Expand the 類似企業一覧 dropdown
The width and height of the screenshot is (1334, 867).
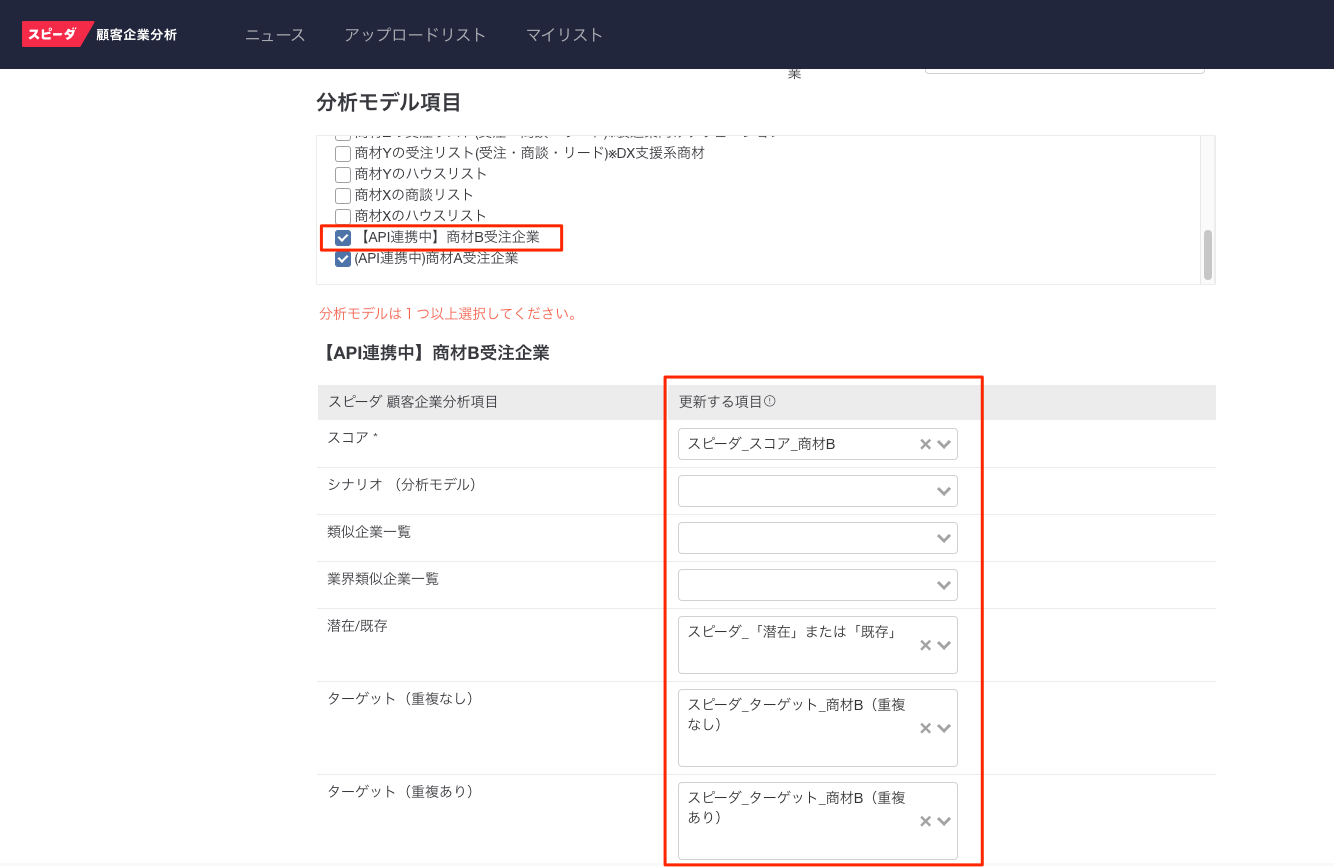click(943, 538)
